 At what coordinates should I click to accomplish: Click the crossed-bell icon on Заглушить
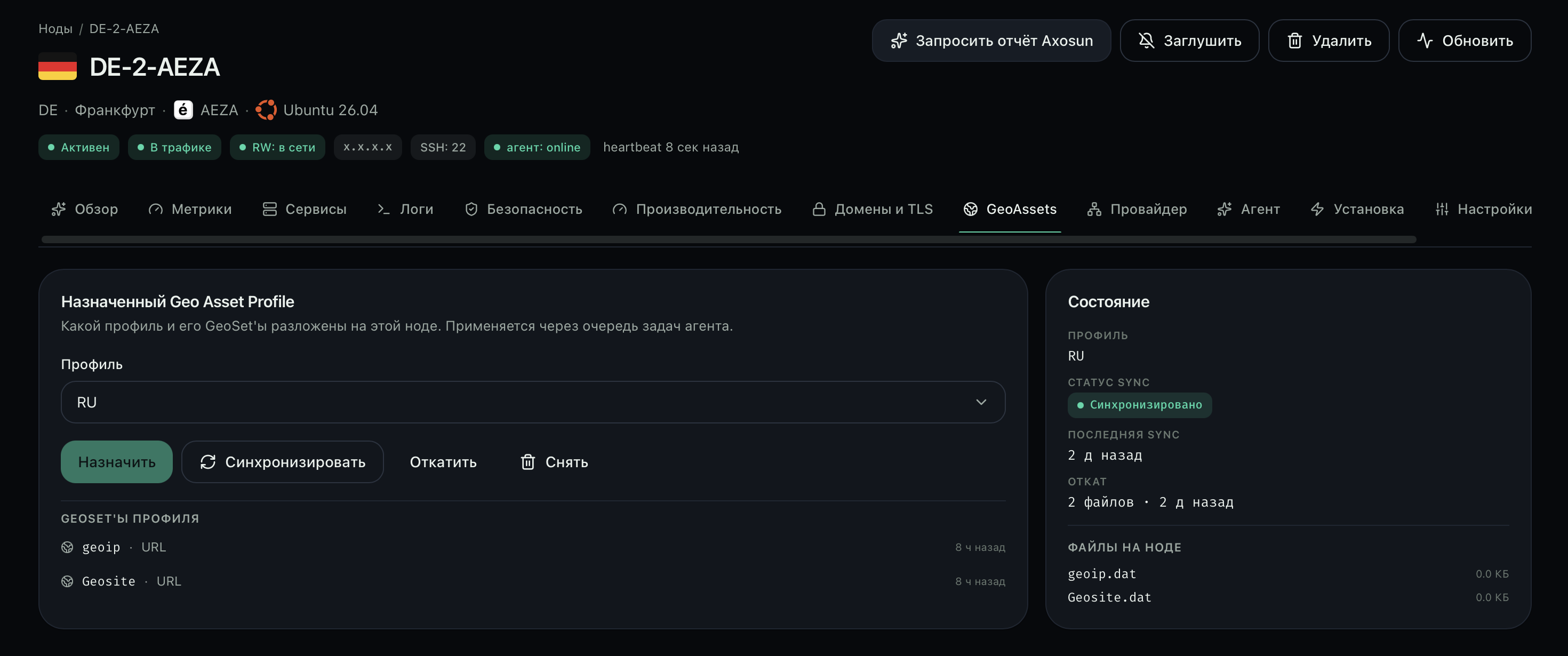[1146, 41]
